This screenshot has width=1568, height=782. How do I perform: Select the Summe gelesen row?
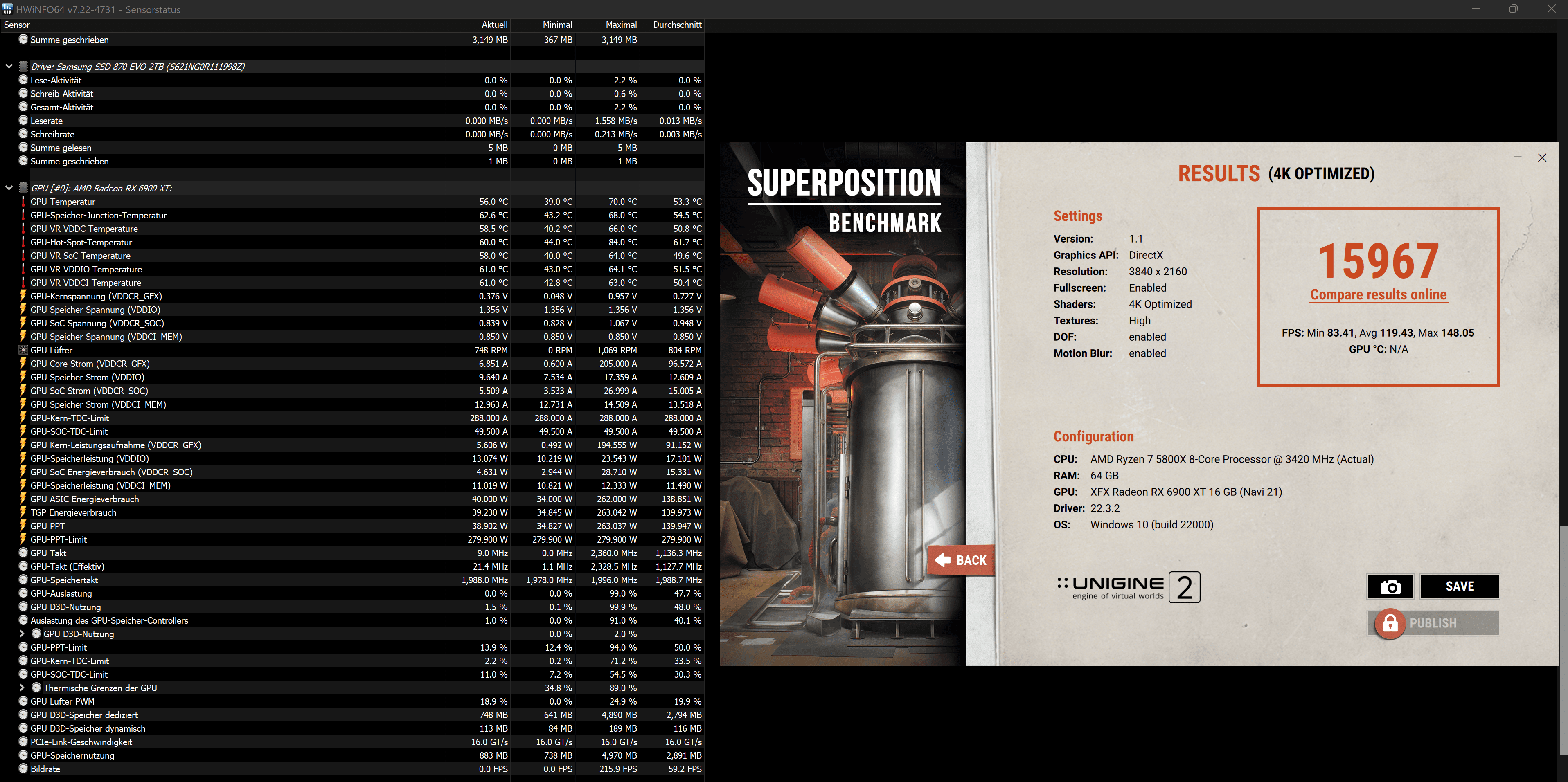click(x=352, y=147)
